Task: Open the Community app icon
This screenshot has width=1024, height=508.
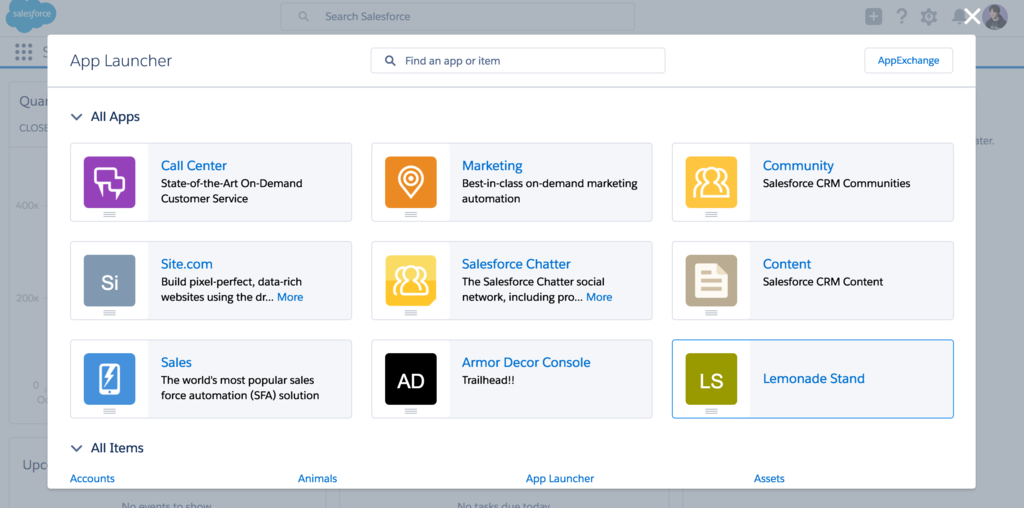Action: tap(711, 182)
